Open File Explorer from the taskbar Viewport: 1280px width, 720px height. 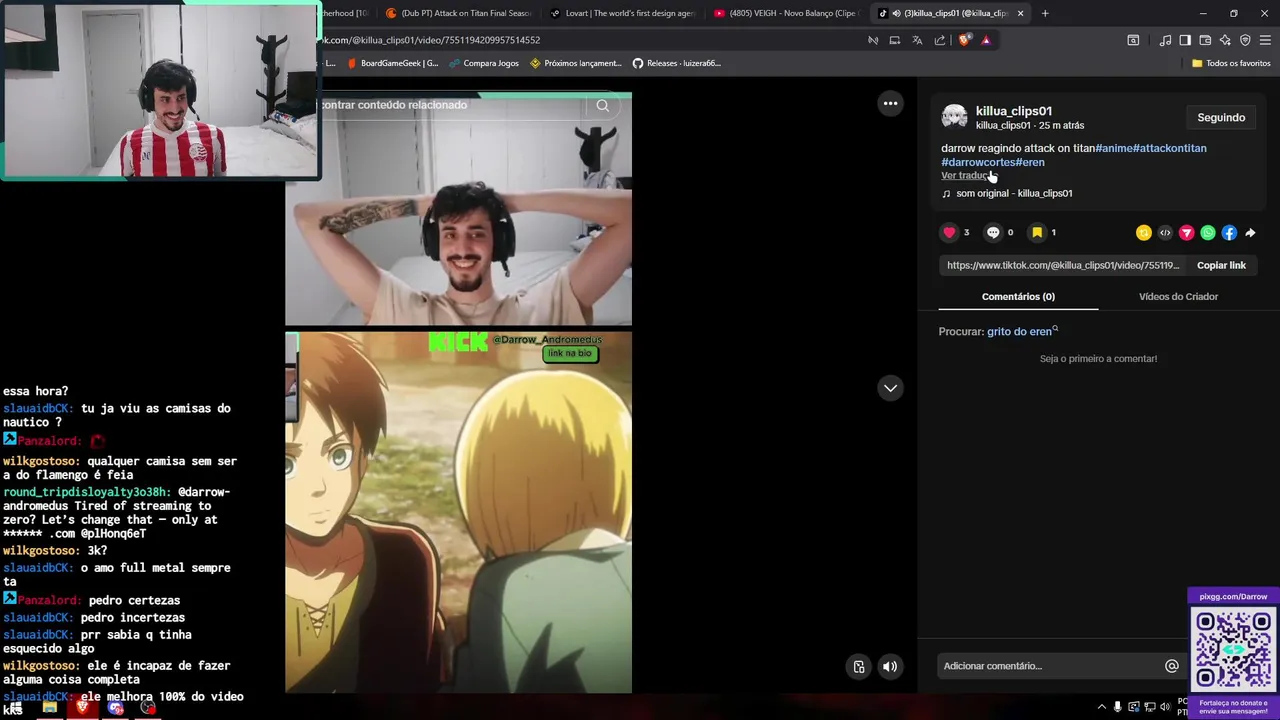coord(49,707)
